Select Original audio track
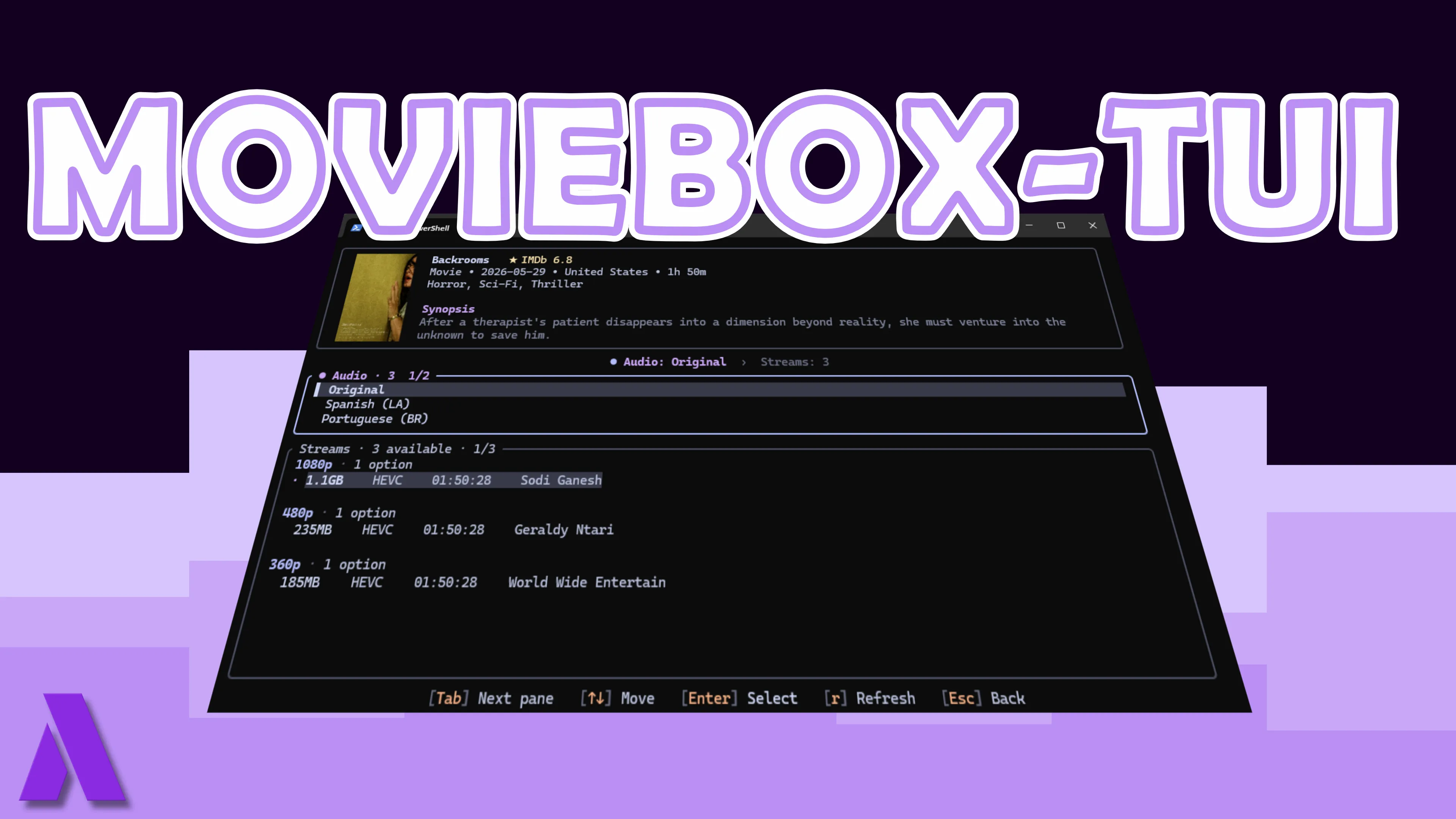This screenshot has width=1456, height=819. point(720,389)
